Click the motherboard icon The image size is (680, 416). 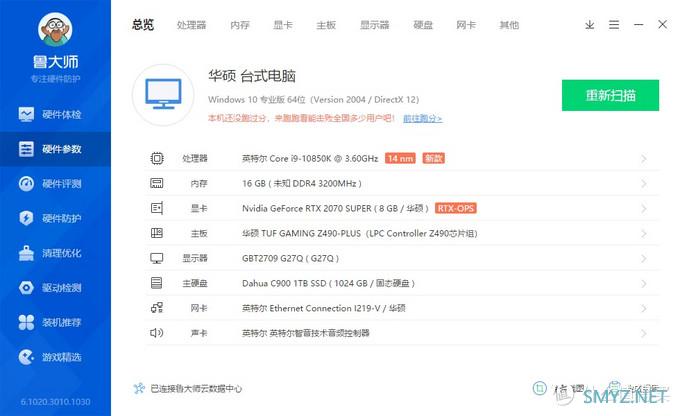pyautogui.click(x=157, y=233)
